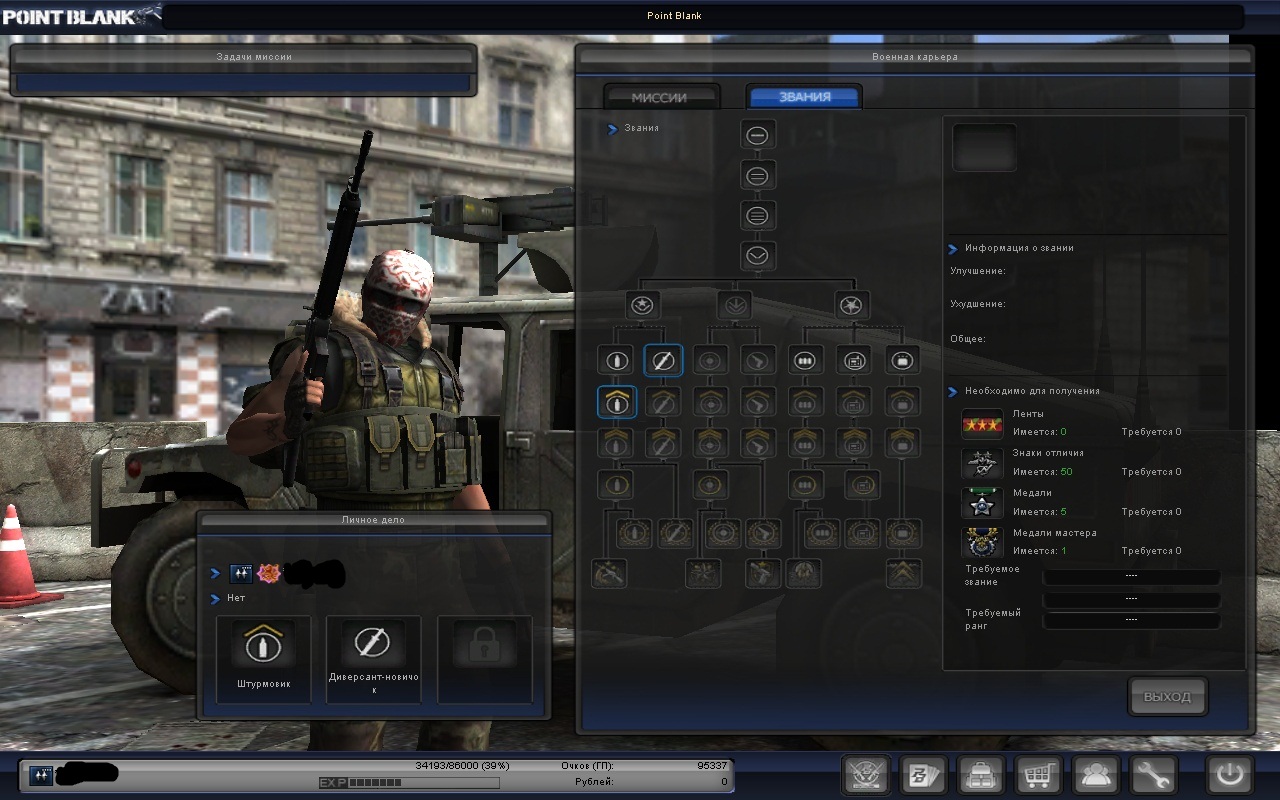Click the Военная карьера window title
Viewport: 1280px width, 800px height.
point(914,57)
